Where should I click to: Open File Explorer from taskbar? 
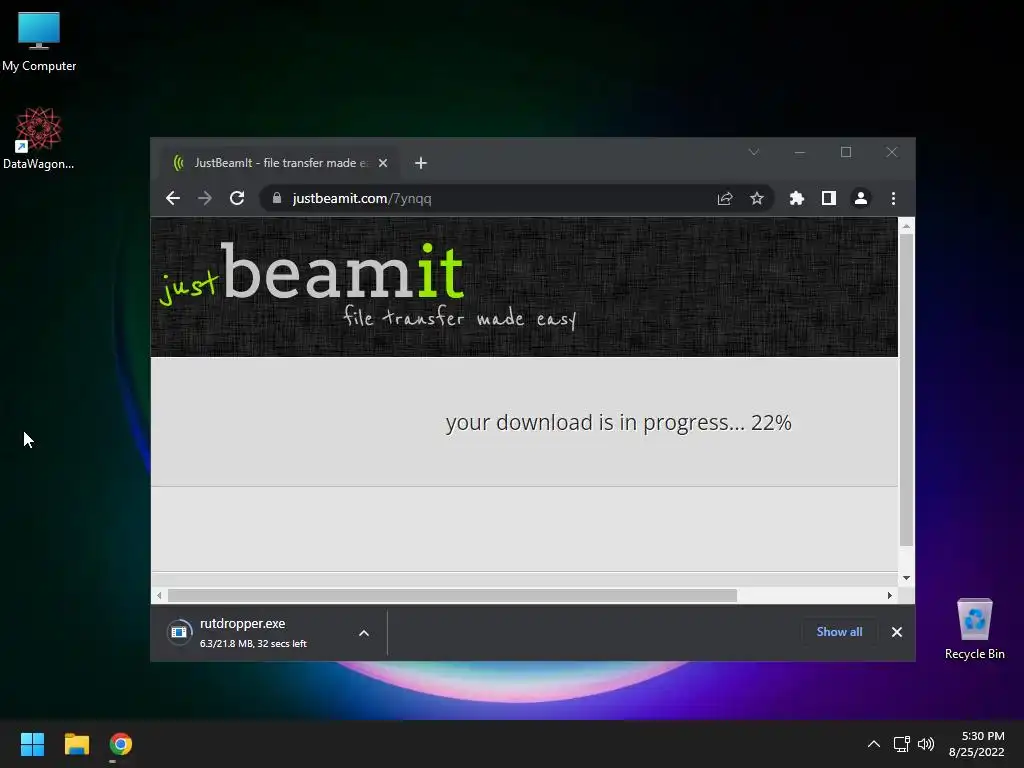pyautogui.click(x=76, y=744)
